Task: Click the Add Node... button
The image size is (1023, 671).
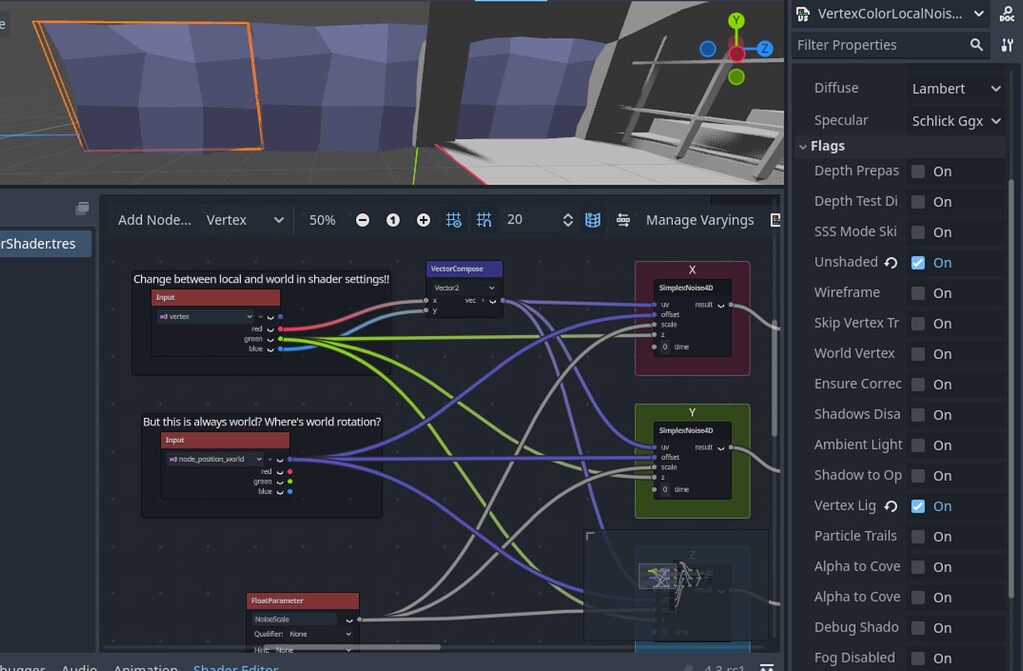Action: (x=156, y=219)
